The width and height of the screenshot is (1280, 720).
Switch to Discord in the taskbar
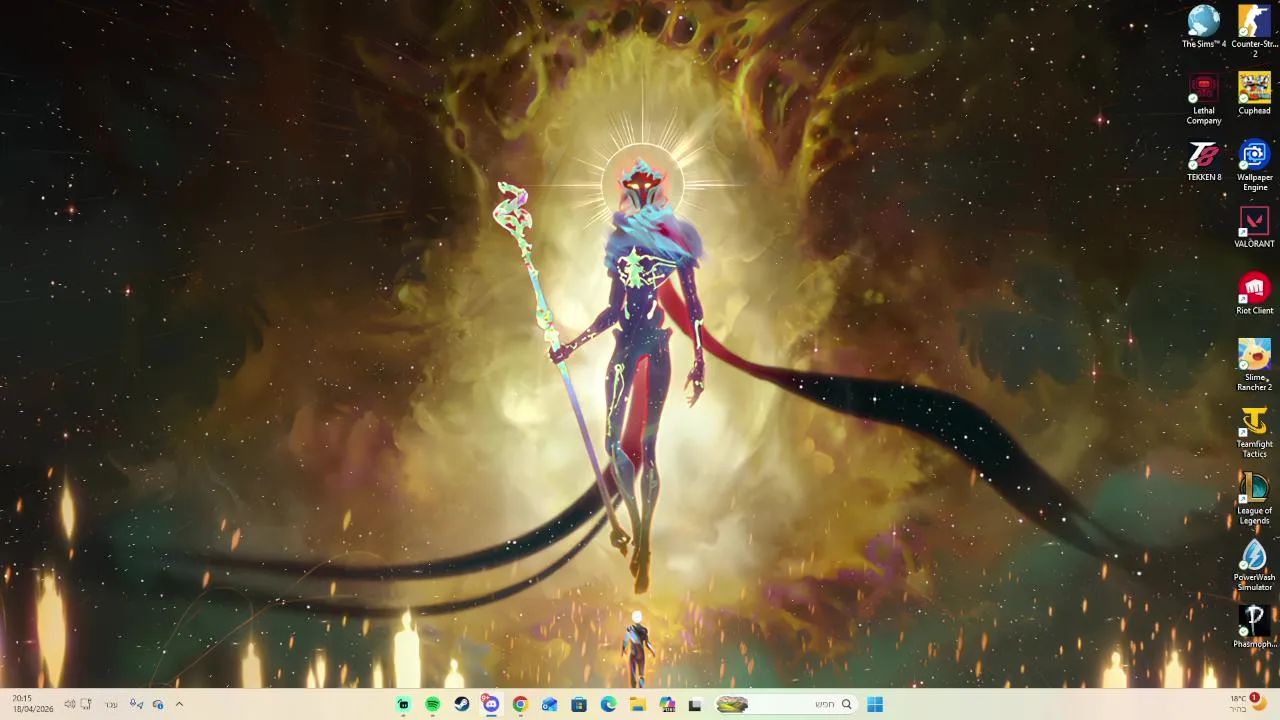click(x=491, y=705)
